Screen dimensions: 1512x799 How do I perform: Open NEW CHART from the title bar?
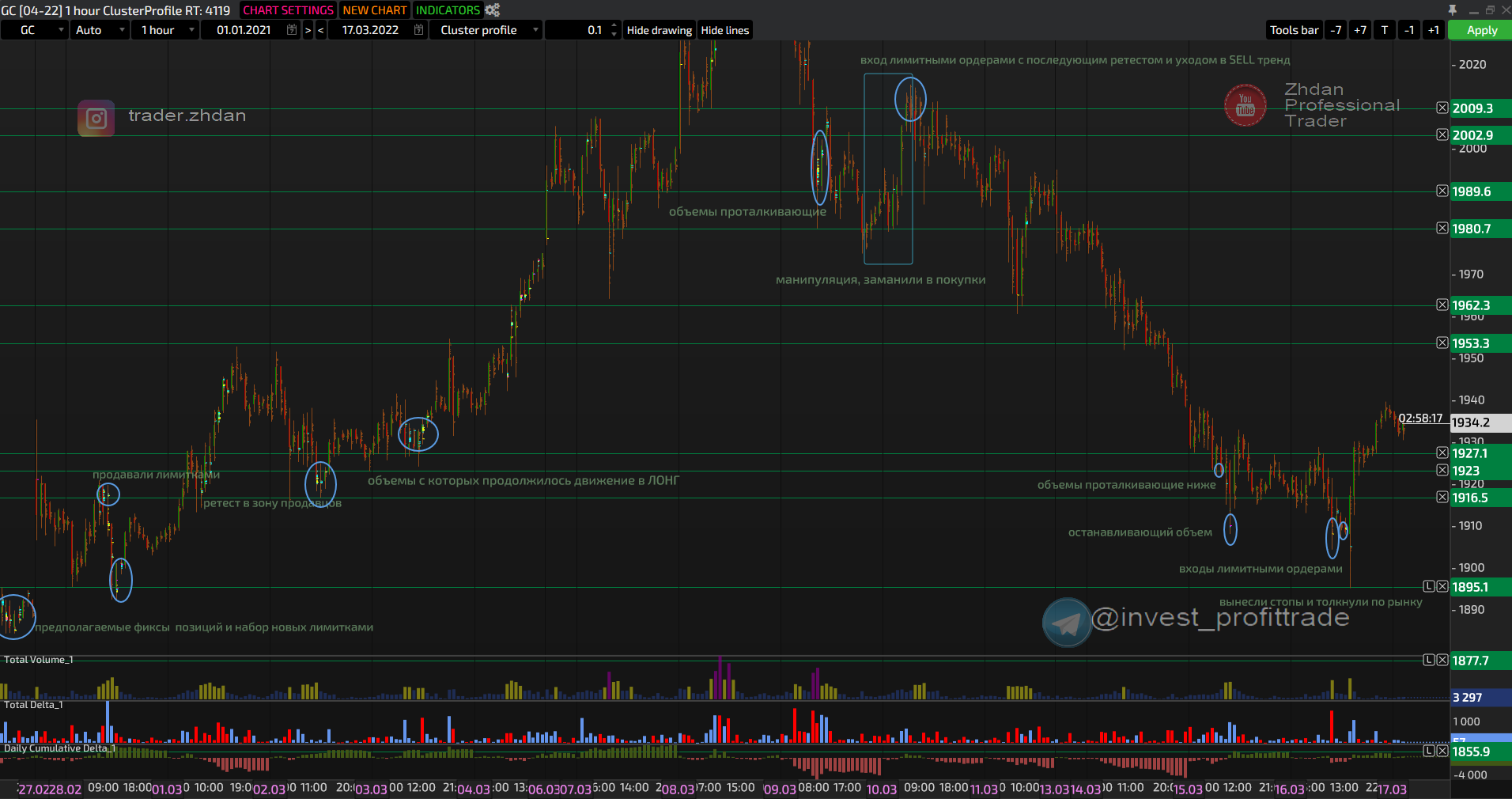coord(375,10)
